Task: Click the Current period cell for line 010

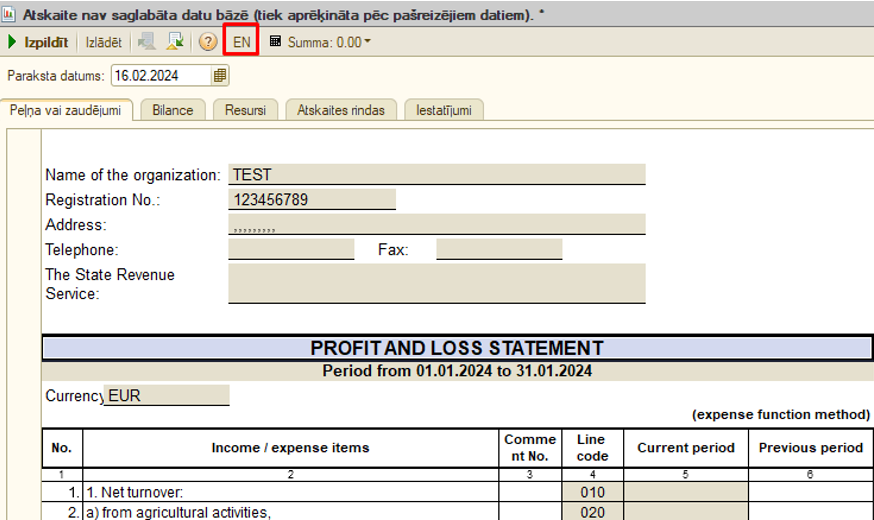Action: point(685,492)
